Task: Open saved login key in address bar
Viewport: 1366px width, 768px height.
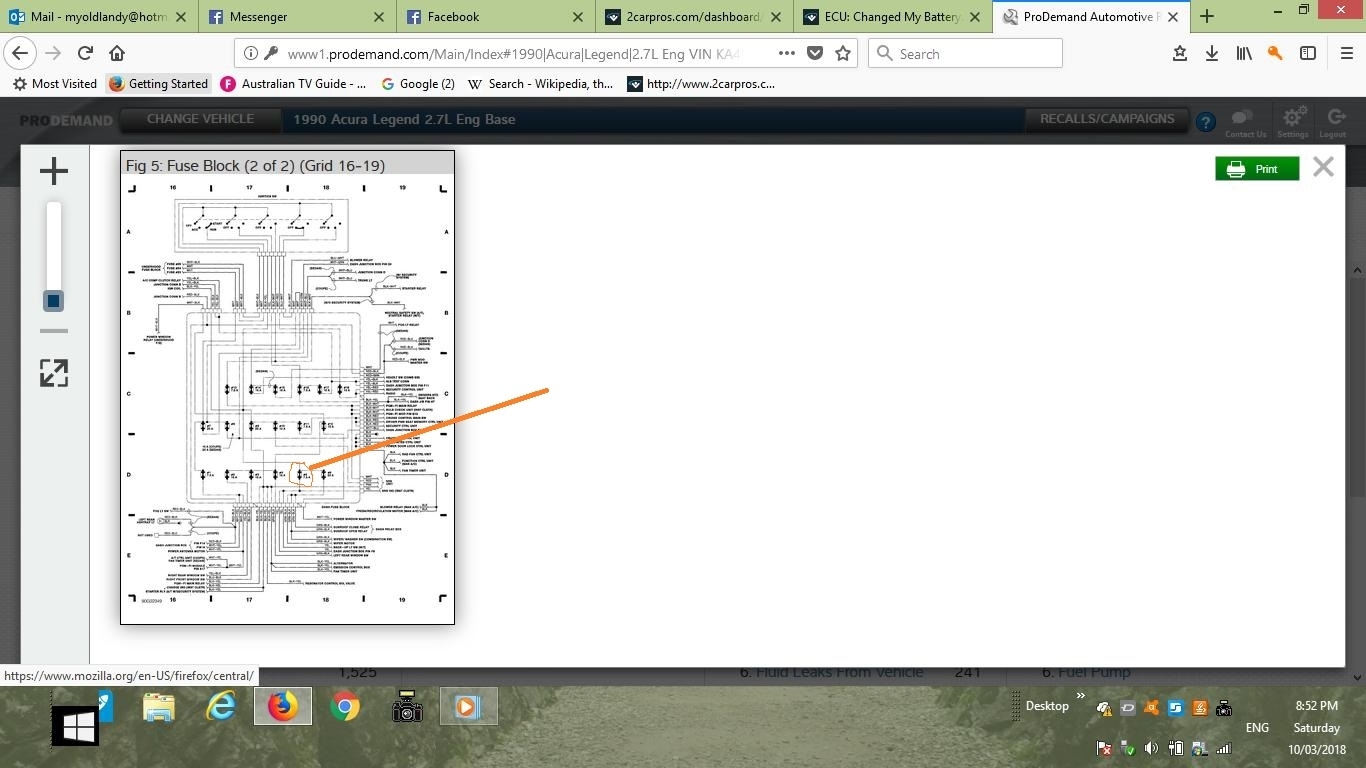Action: (x=269, y=54)
